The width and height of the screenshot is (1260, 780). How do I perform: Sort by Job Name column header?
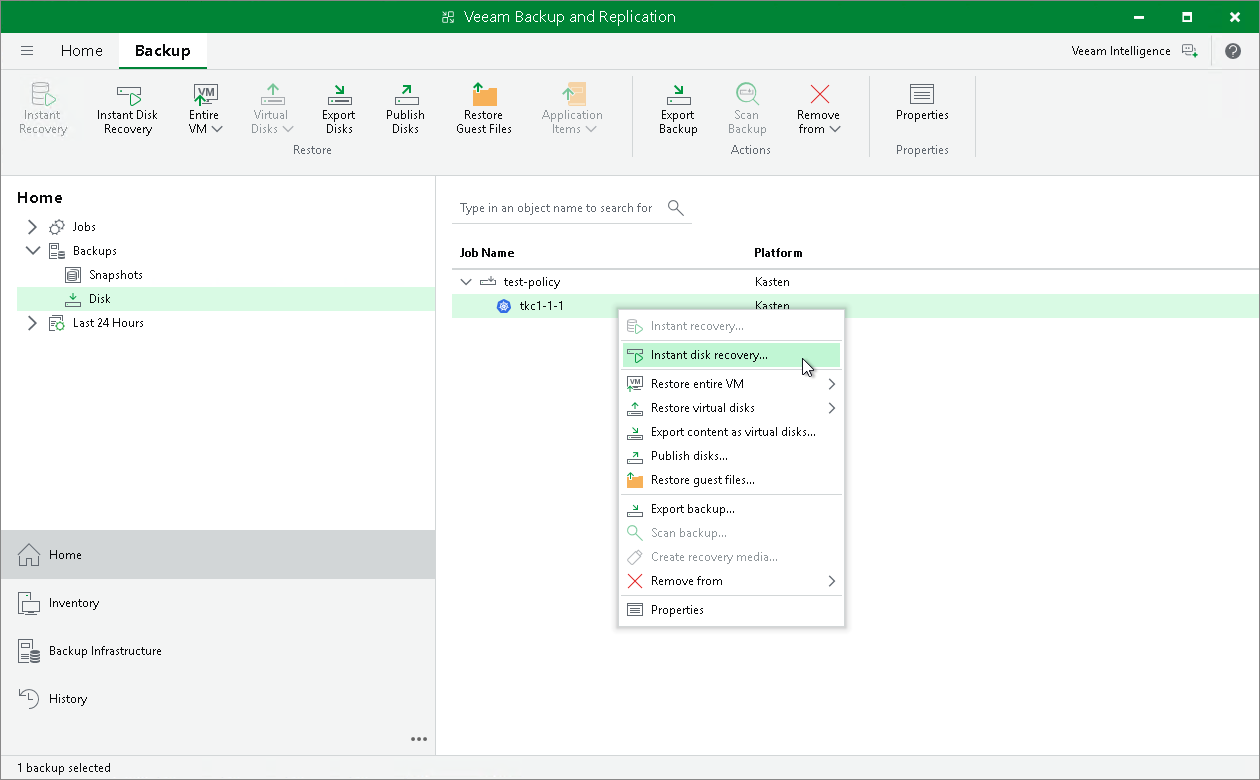tap(487, 253)
